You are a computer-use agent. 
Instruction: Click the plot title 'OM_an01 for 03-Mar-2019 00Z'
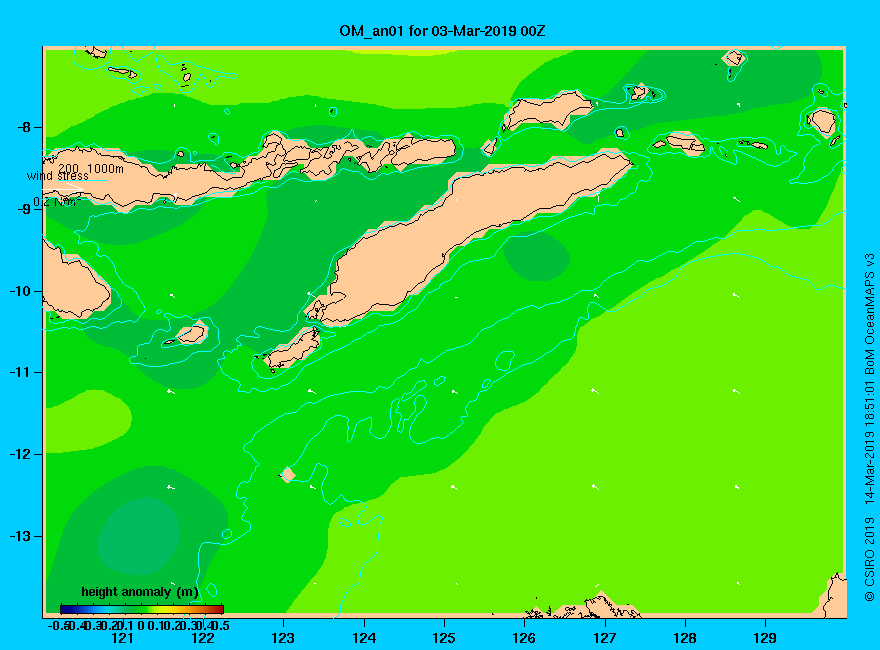coord(442,31)
